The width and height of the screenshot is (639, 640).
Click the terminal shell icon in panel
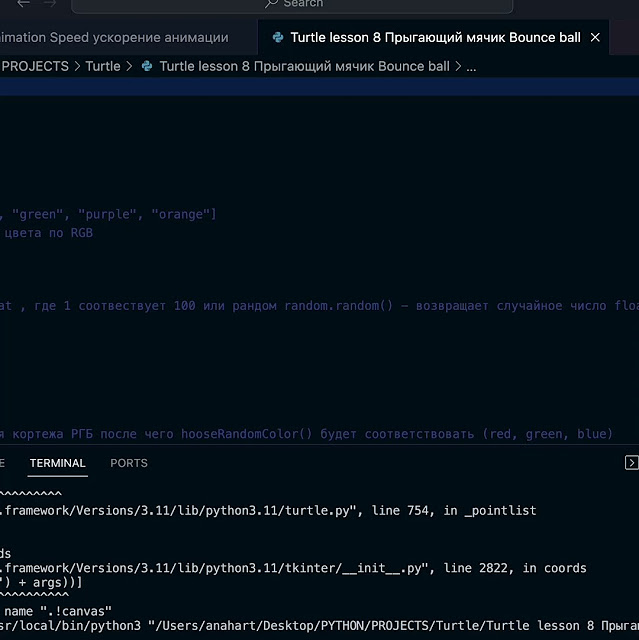tap(631, 463)
